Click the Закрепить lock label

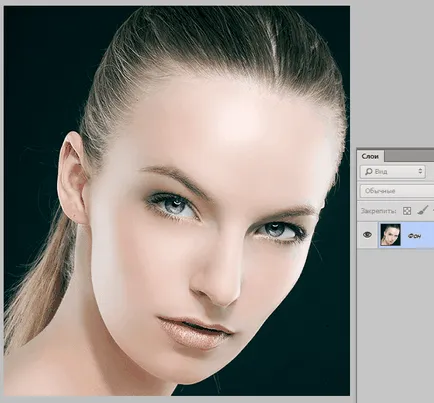point(378,211)
